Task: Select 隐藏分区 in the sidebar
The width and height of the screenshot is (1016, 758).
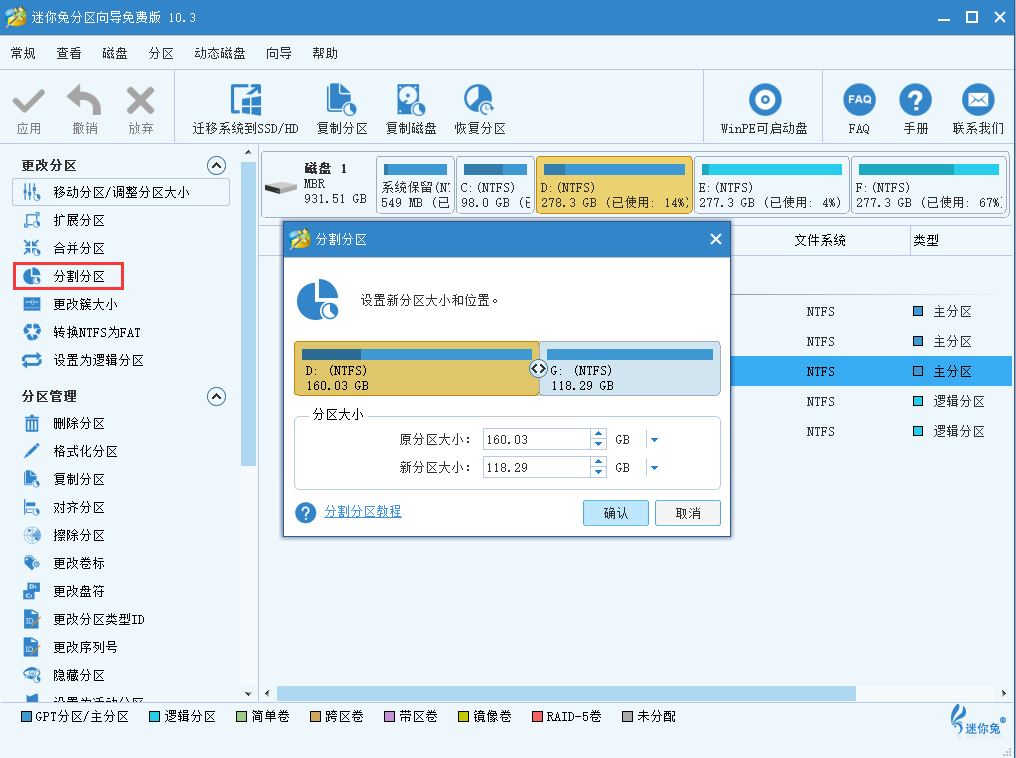Action: (79, 675)
